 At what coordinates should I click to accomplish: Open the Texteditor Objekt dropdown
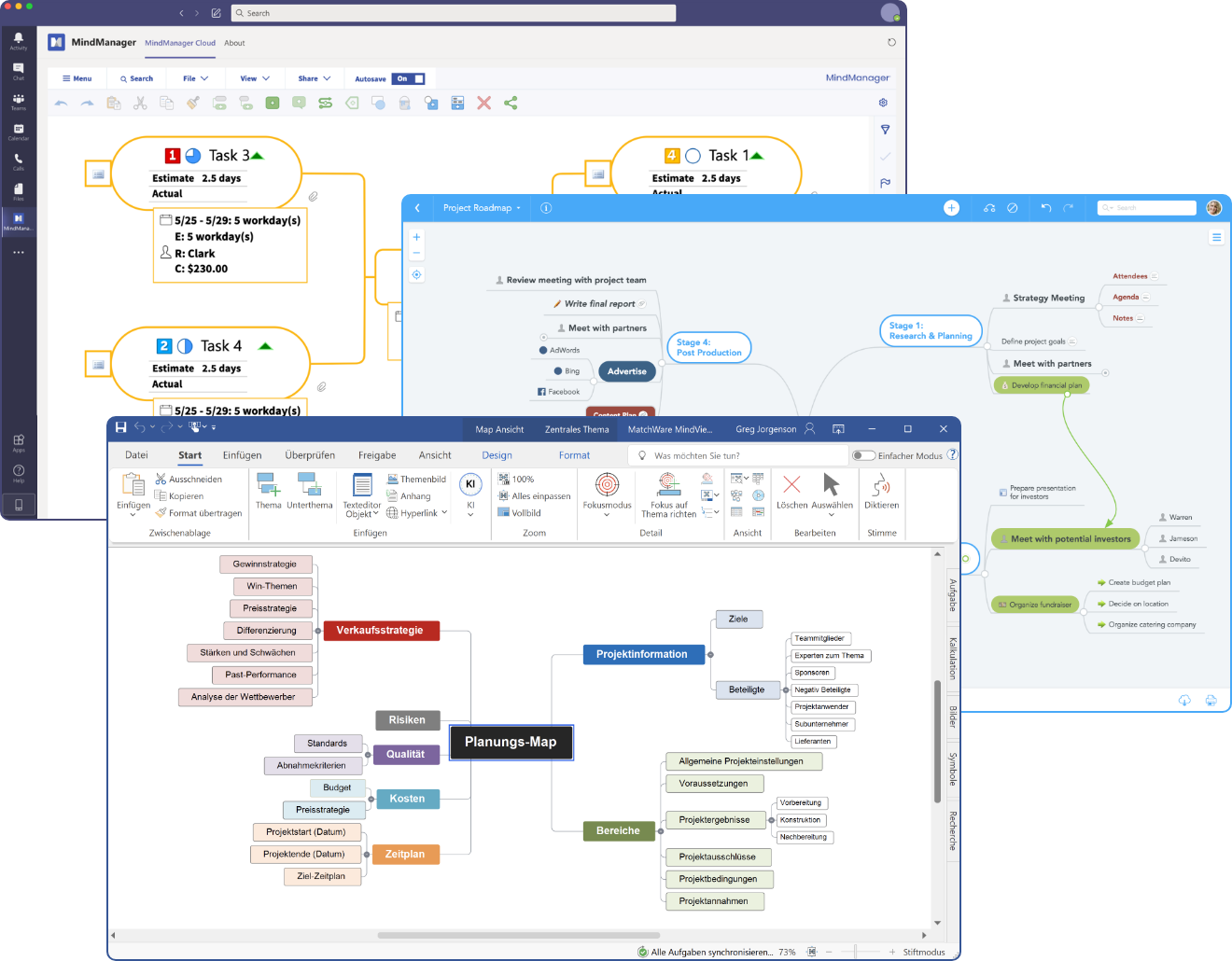(x=376, y=514)
